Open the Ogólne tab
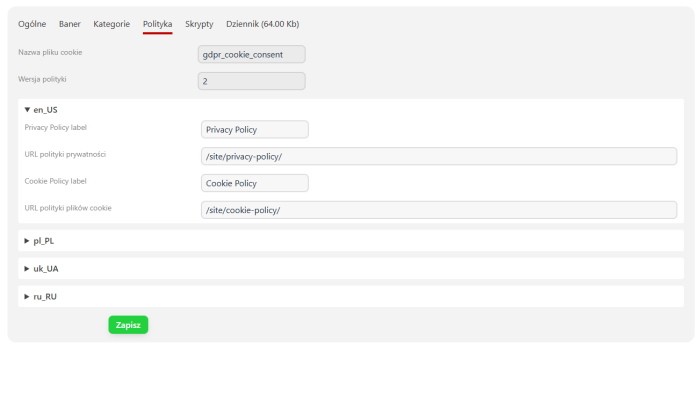Image resolution: width=700 pixels, height=409 pixels. pyautogui.click(x=32, y=23)
